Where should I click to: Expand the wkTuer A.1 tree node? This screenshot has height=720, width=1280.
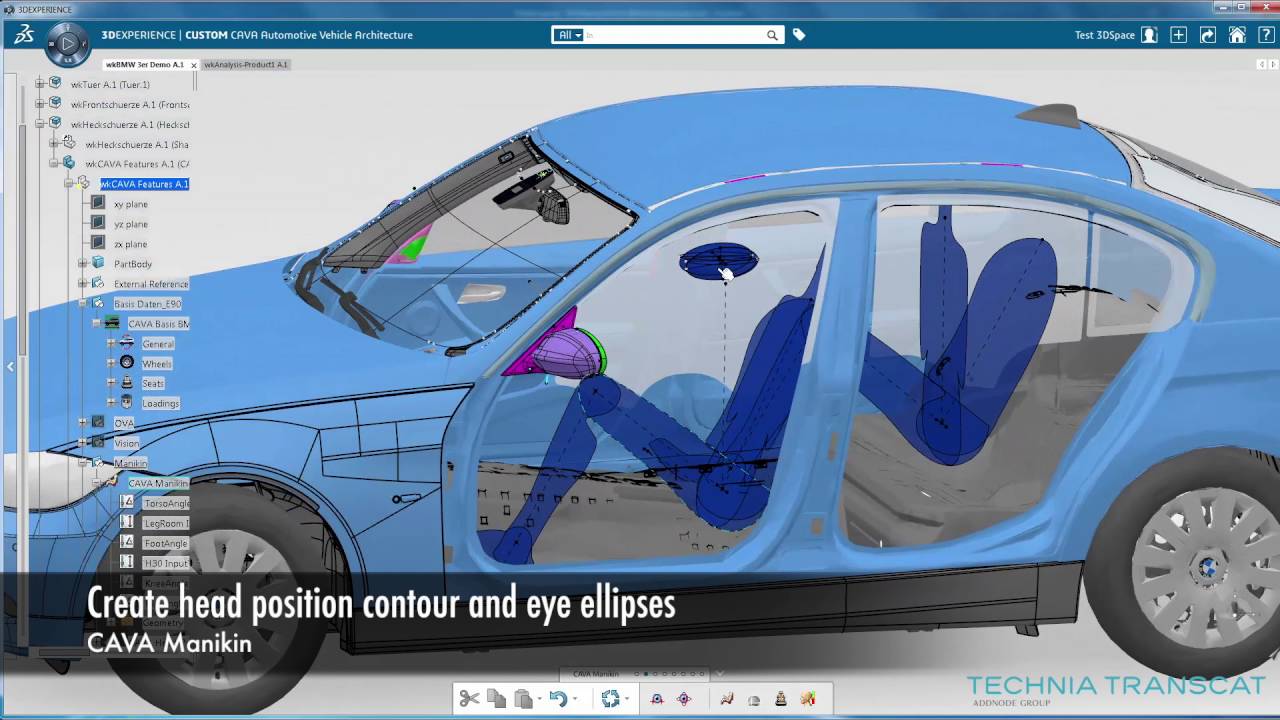pyautogui.click(x=40, y=84)
